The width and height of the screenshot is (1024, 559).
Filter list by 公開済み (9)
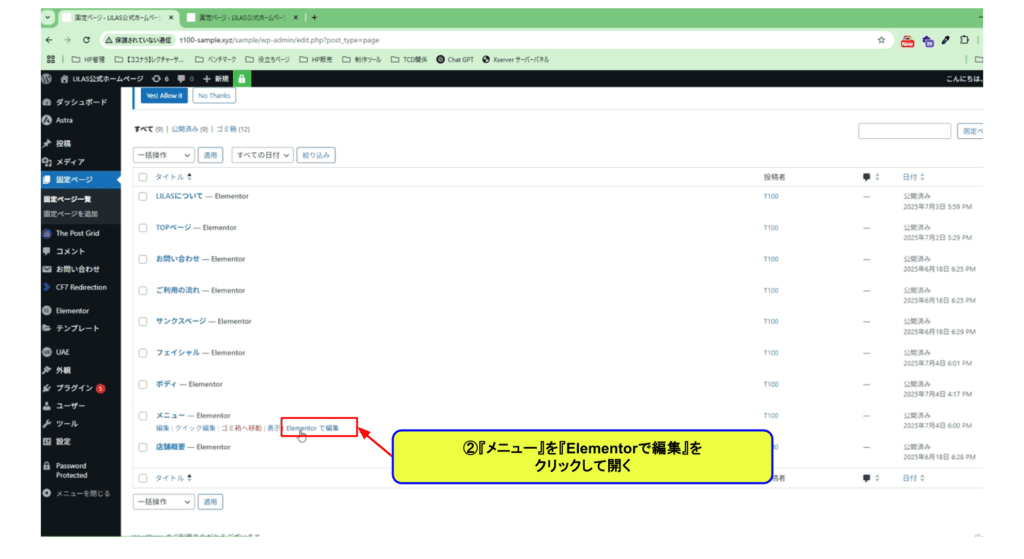pos(189,129)
